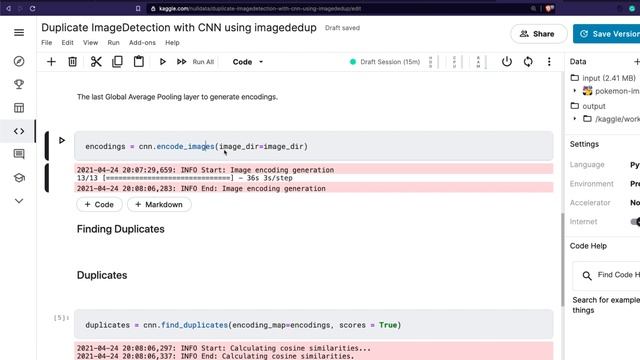This screenshot has height=360, width=640.
Task: Click the Settings section header
Action: click(x=584, y=144)
